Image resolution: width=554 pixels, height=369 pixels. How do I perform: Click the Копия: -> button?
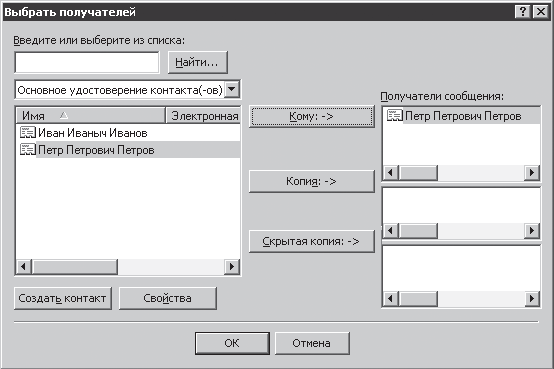tap(312, 181)
